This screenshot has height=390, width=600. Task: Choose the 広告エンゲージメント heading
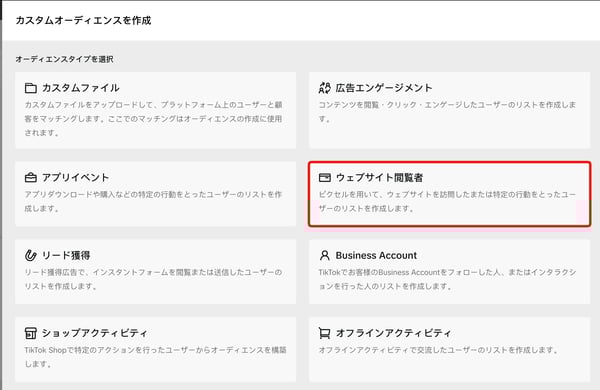tap(384, 88)
